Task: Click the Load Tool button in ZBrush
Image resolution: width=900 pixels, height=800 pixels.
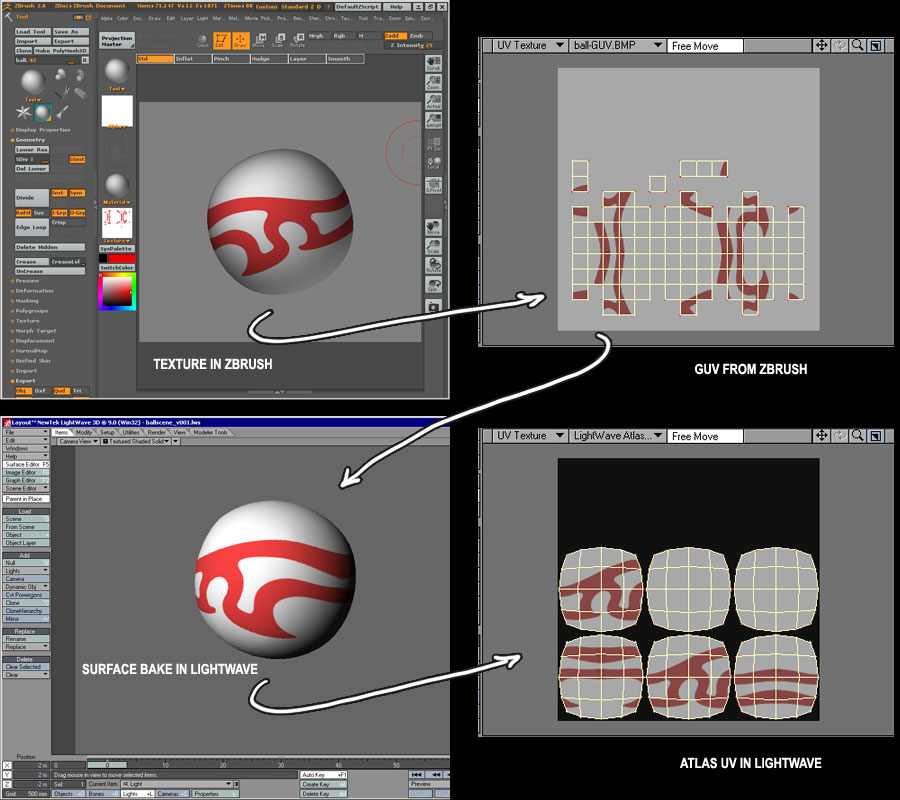Action: coord(32,32)
